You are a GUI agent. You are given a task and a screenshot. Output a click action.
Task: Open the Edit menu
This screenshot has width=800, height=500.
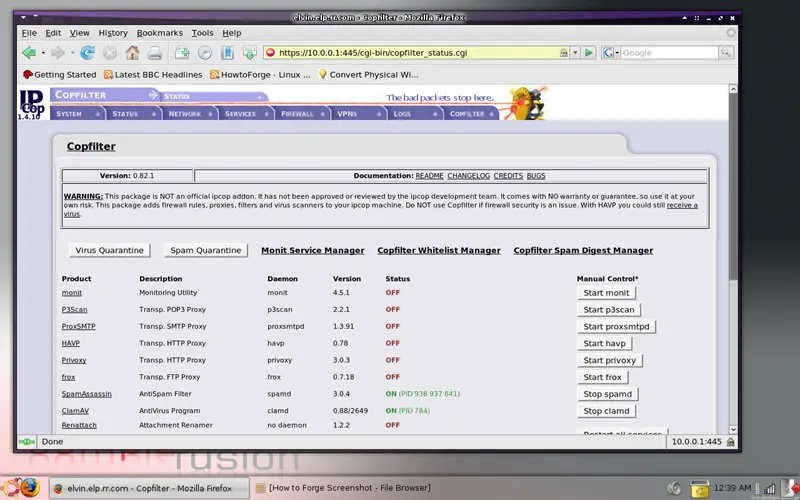pos(53,33)
